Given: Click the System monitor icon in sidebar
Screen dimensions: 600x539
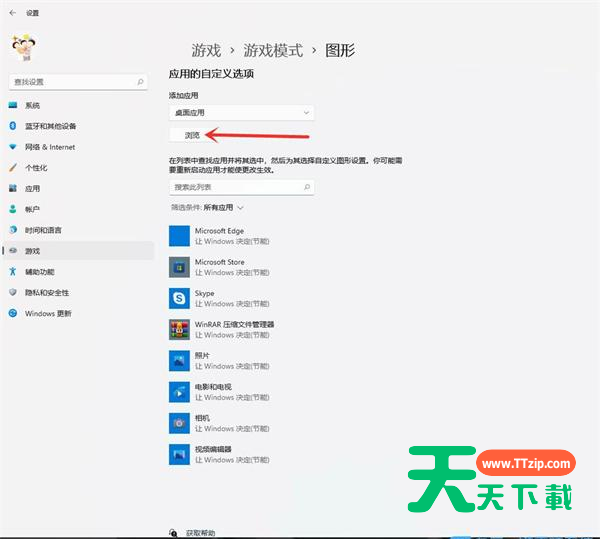Looking at the screenshot, I should point(13,105).
